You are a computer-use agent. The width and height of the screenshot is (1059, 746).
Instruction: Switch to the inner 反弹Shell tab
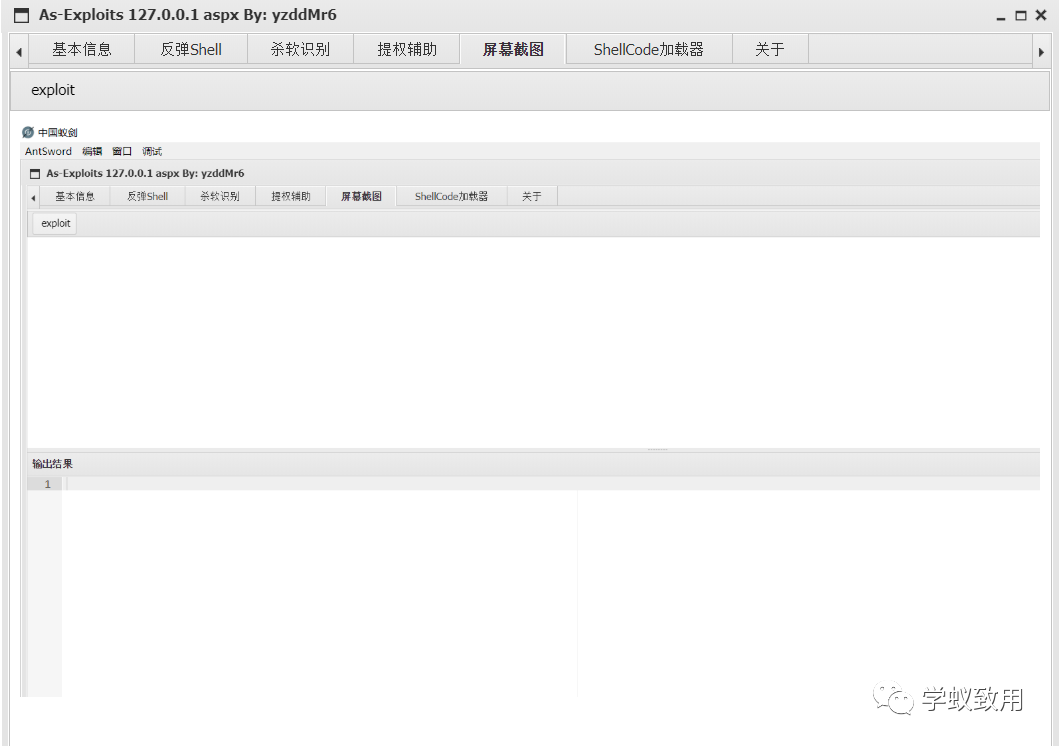pos(147,196)
